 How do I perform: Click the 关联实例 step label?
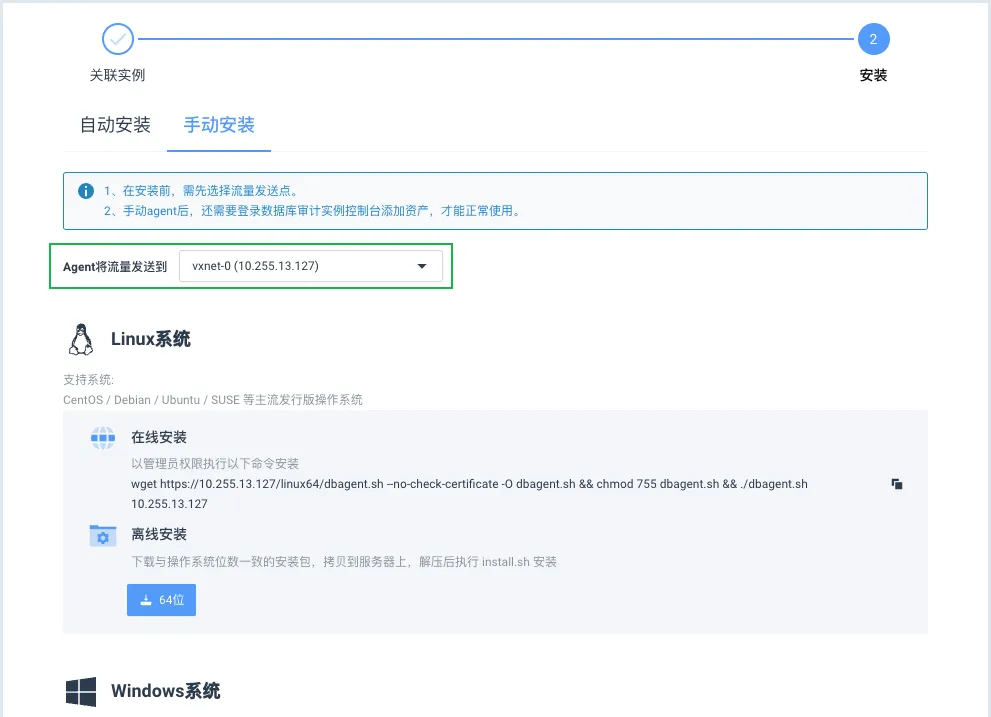click(118, 75)
